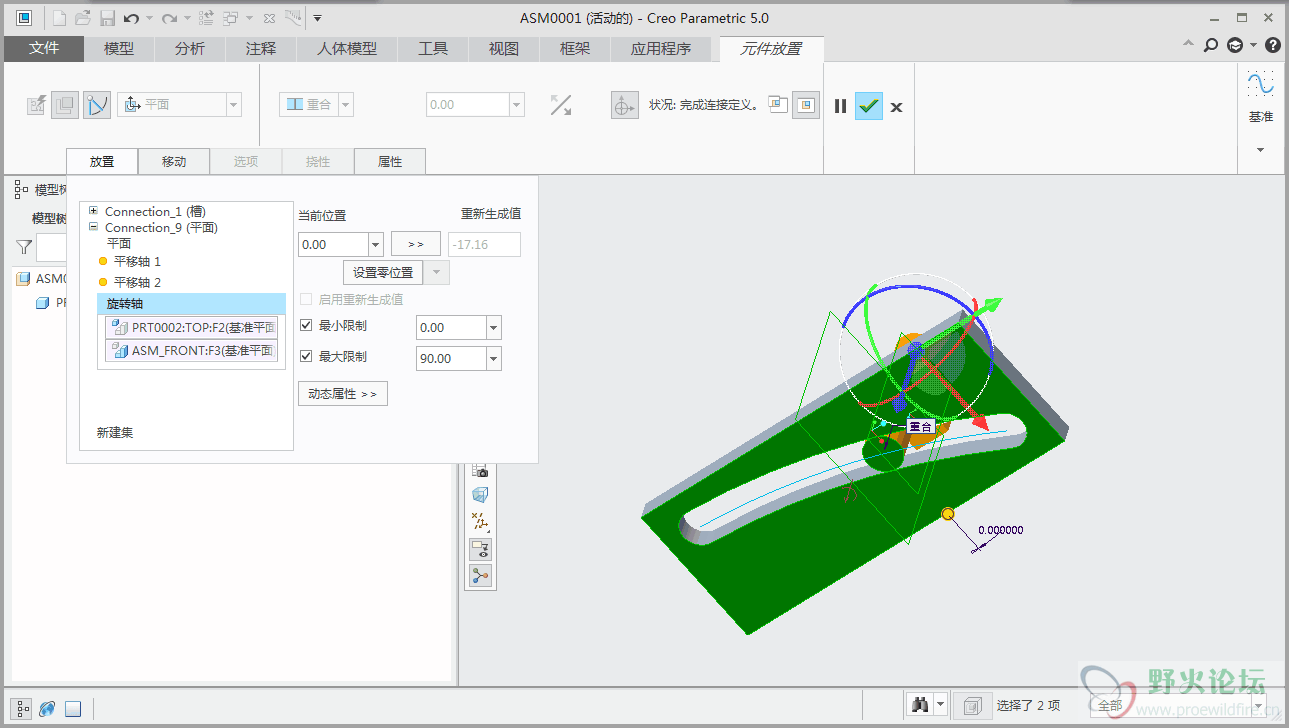Click the >> position transfer button
Screen dimensions: 1289x728
point(416,244)
